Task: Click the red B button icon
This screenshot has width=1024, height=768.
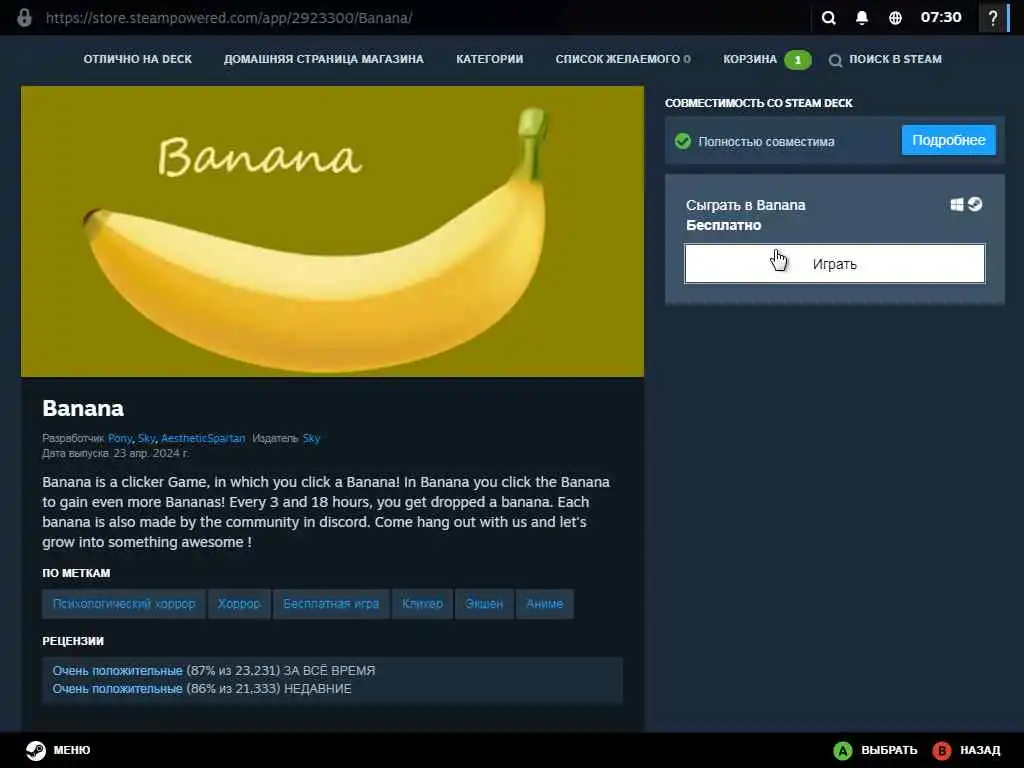Action: 942,750
